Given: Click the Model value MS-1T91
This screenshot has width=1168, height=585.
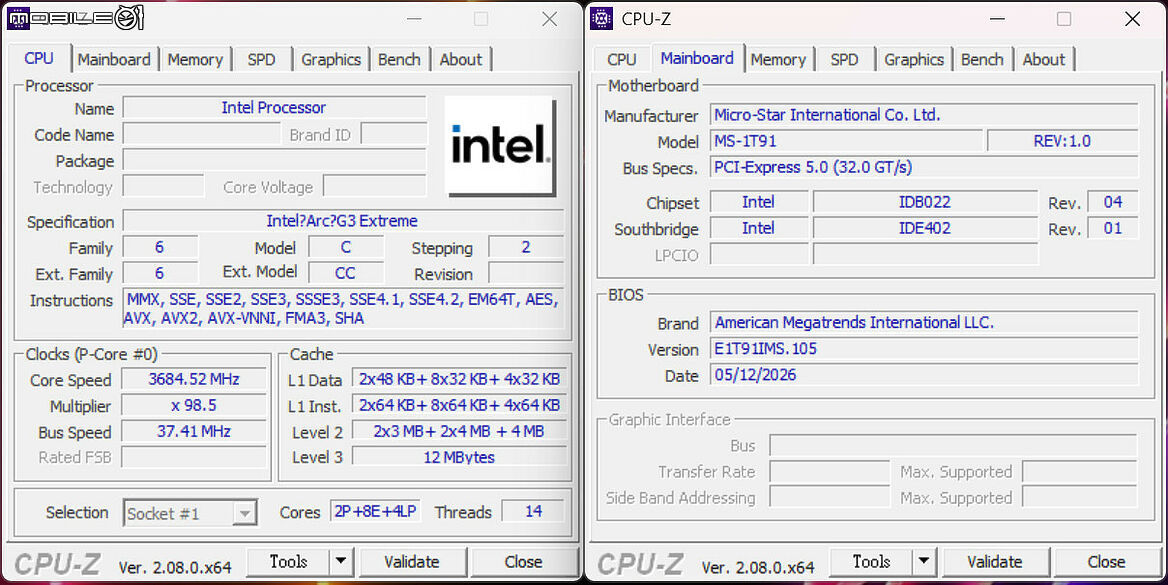Looking at the screenshot, I should coord(846,141).
